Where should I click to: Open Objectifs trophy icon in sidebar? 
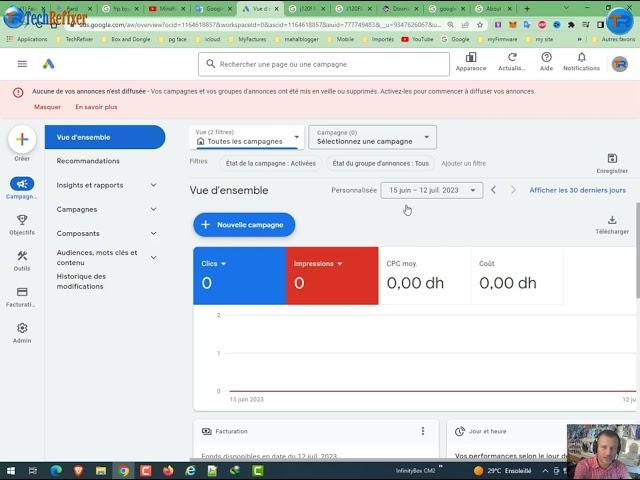point(22,220)
